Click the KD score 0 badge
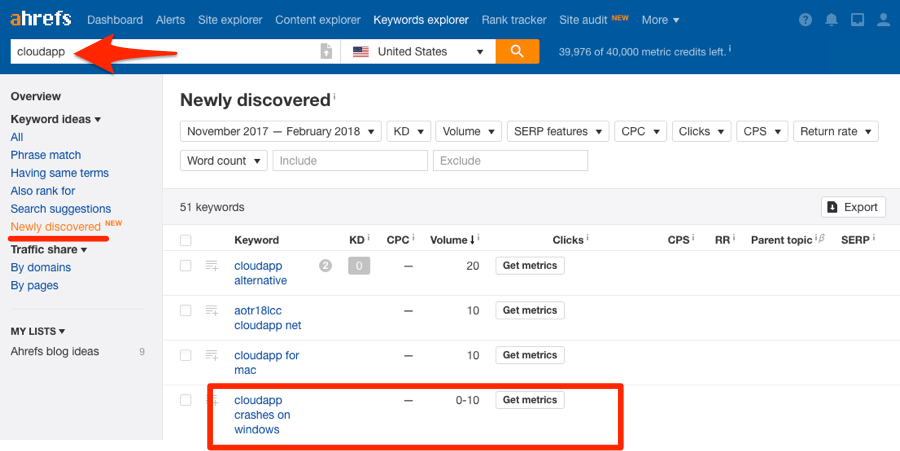Screen dimensions: 900x451 pos(359,266)
